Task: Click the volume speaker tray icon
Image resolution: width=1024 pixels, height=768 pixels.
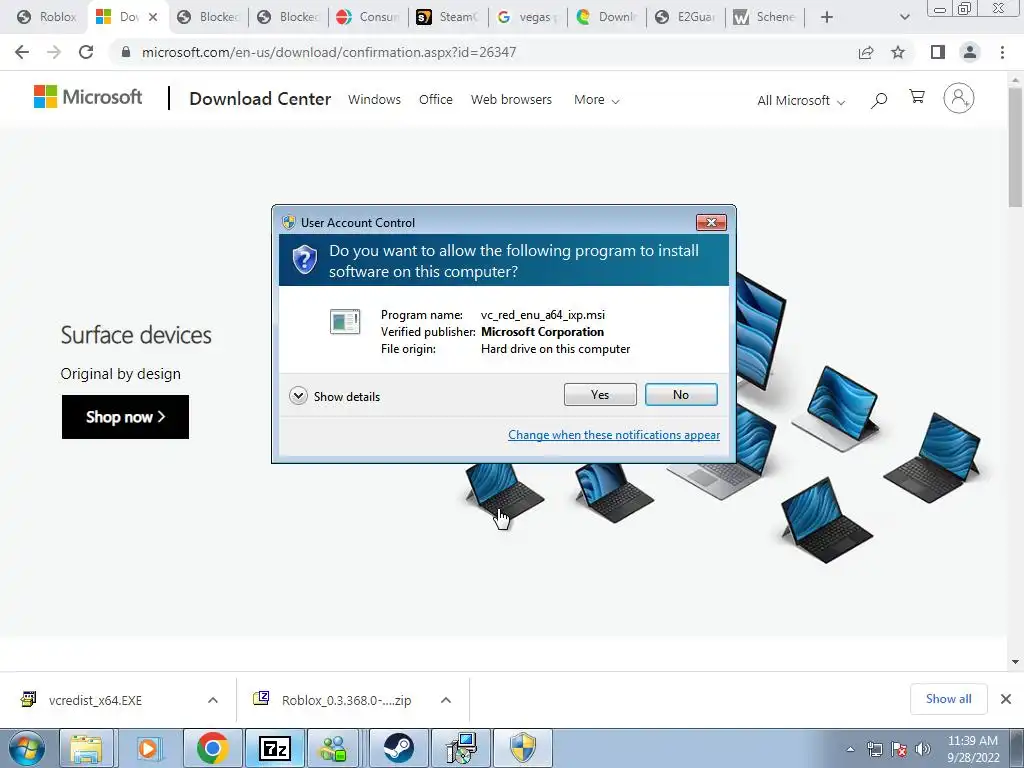Action: (923, 749)
